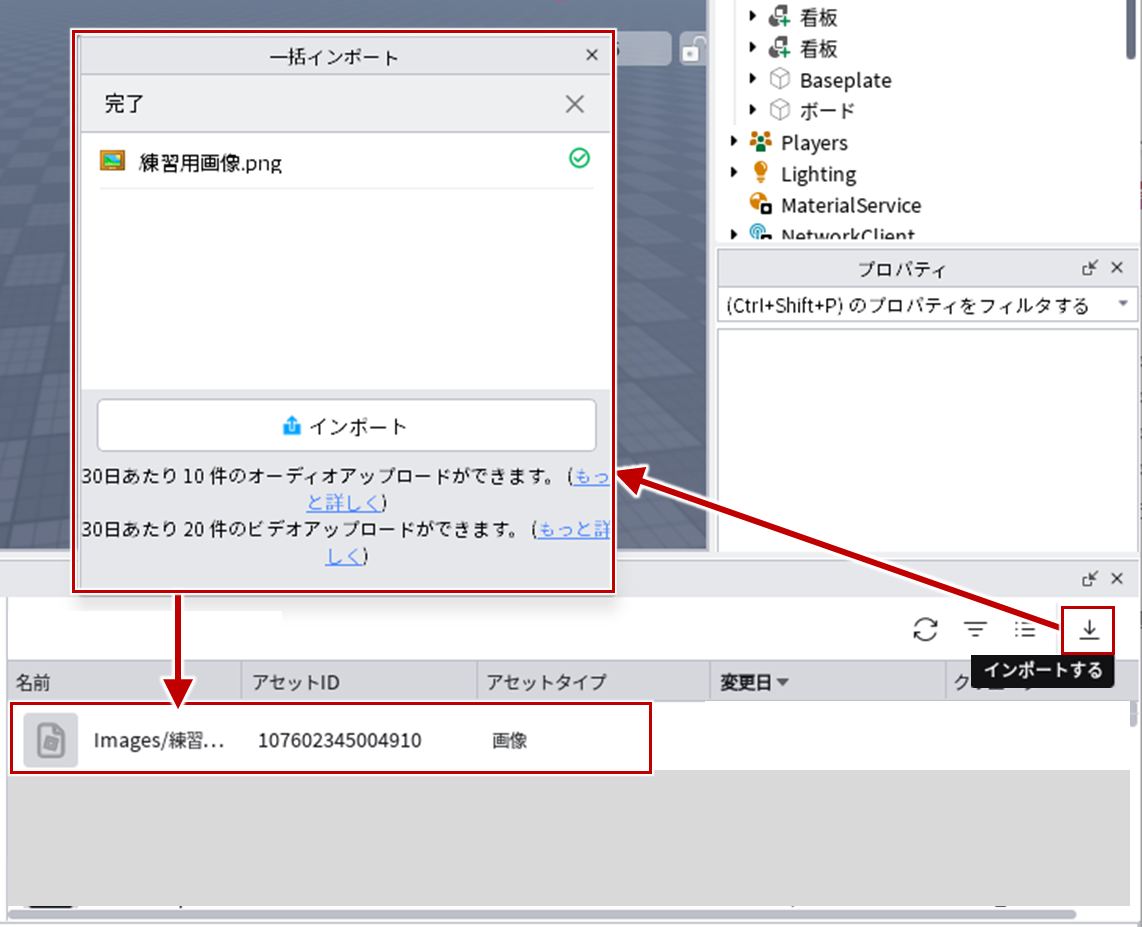Viewport: 1142px width, 927px height.
Task: Click the Images/練習 asset thumbnail icon
Action: click(50, 740)
